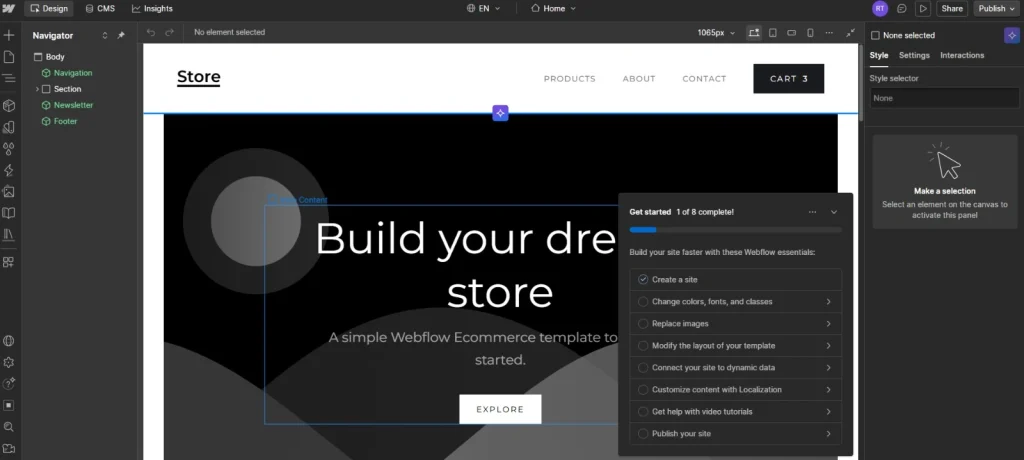Open the EN locale dropdown
This screenshot has width=1024, height=460.
click(x=484, y=8)
